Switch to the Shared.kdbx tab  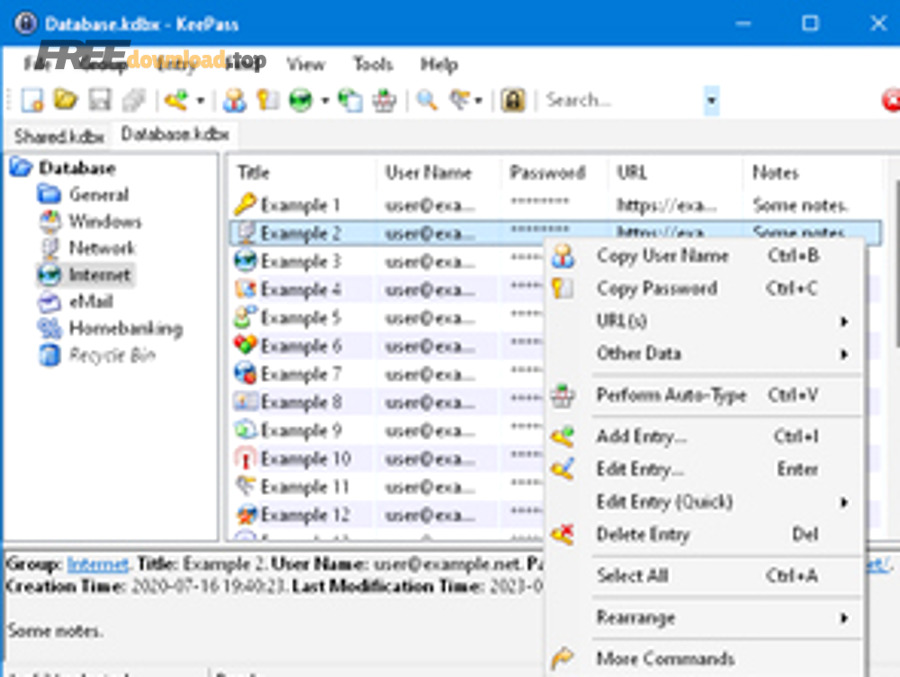point(59,135)
